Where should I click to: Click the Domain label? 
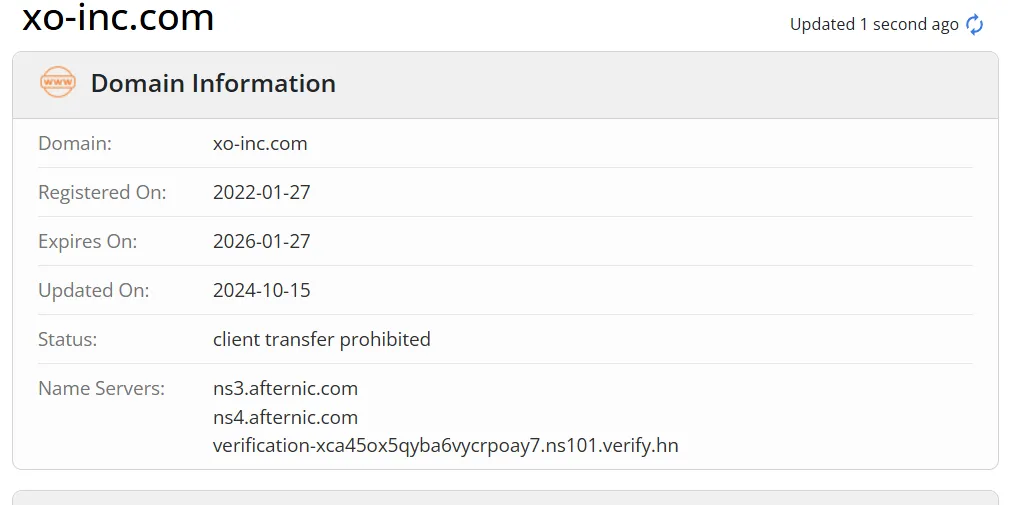coord(75,143)
